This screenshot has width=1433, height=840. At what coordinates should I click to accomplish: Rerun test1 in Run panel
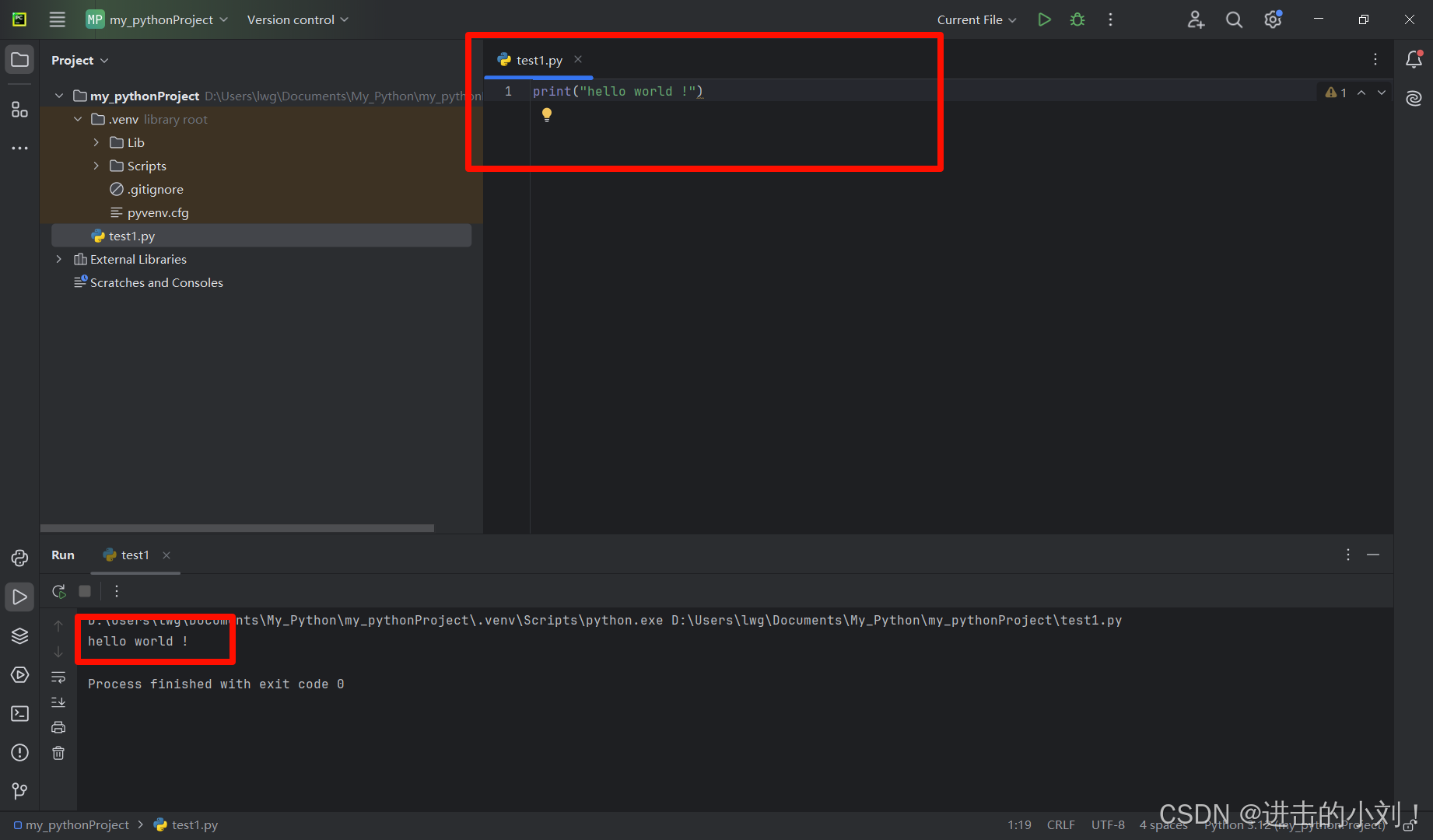pyautogui.click(x=58, y=591)
